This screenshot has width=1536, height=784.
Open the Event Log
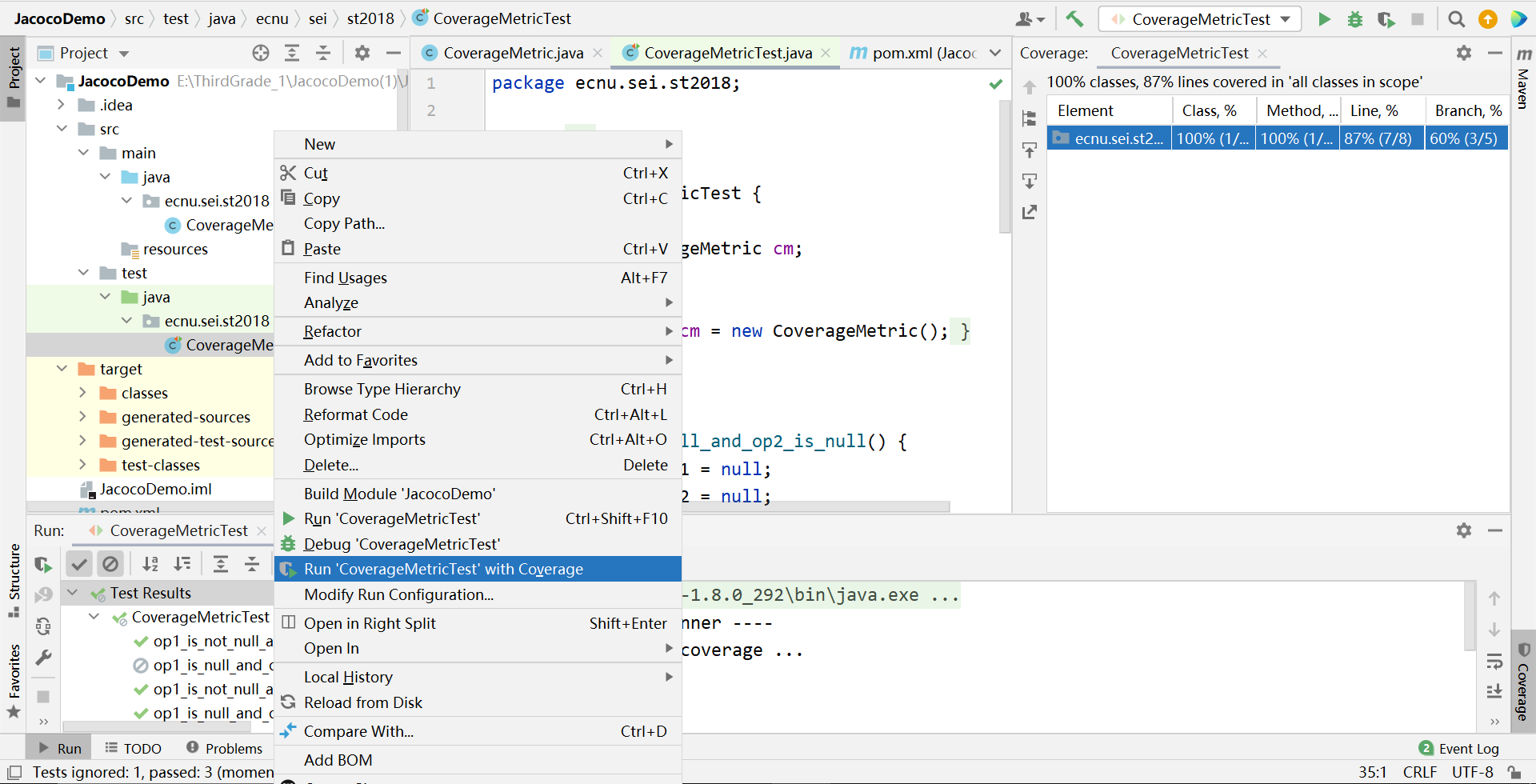[1459, 748]
